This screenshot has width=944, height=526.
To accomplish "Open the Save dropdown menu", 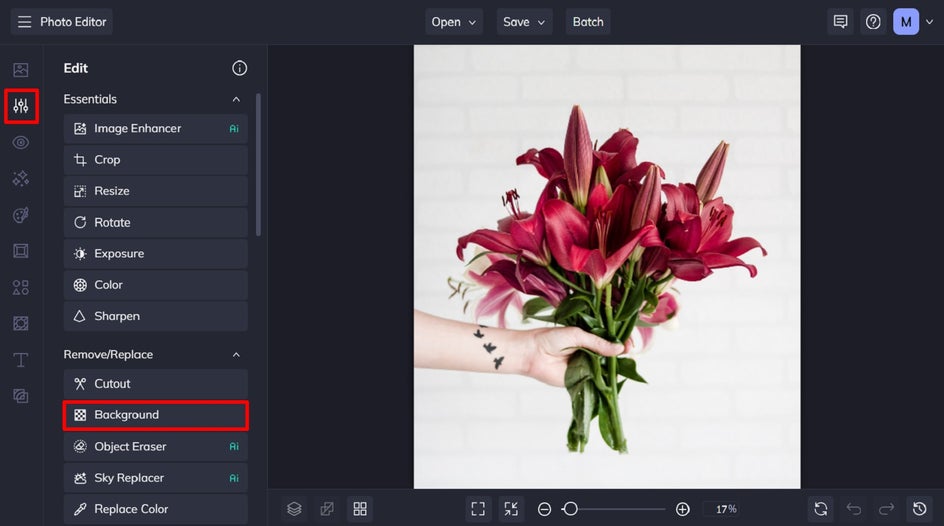I will (x=524, y=22).
